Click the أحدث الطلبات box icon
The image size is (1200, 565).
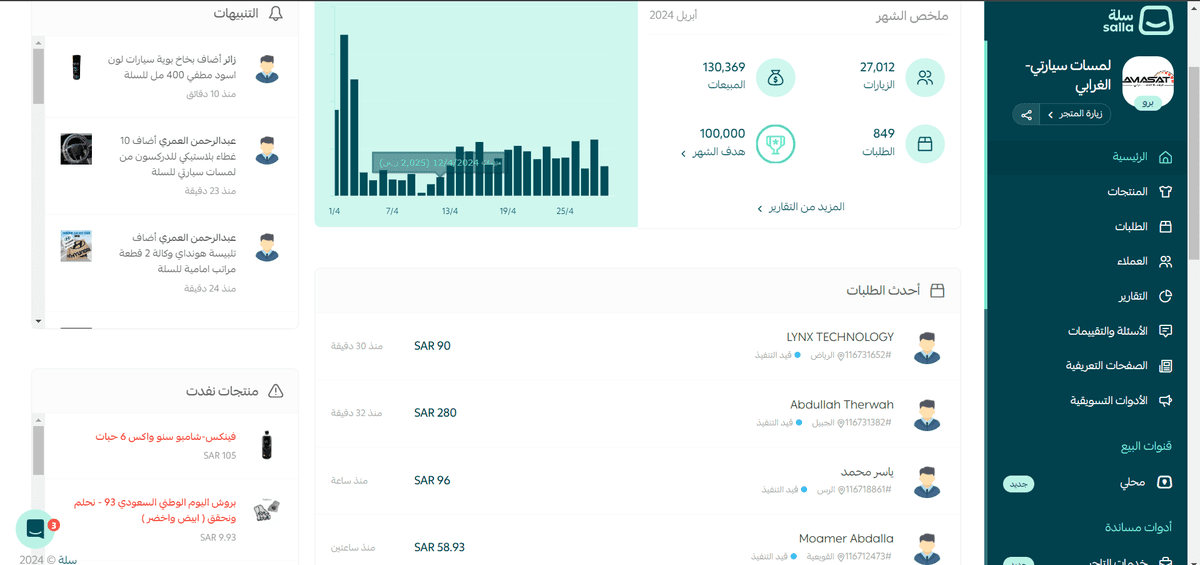pos(937,291)
